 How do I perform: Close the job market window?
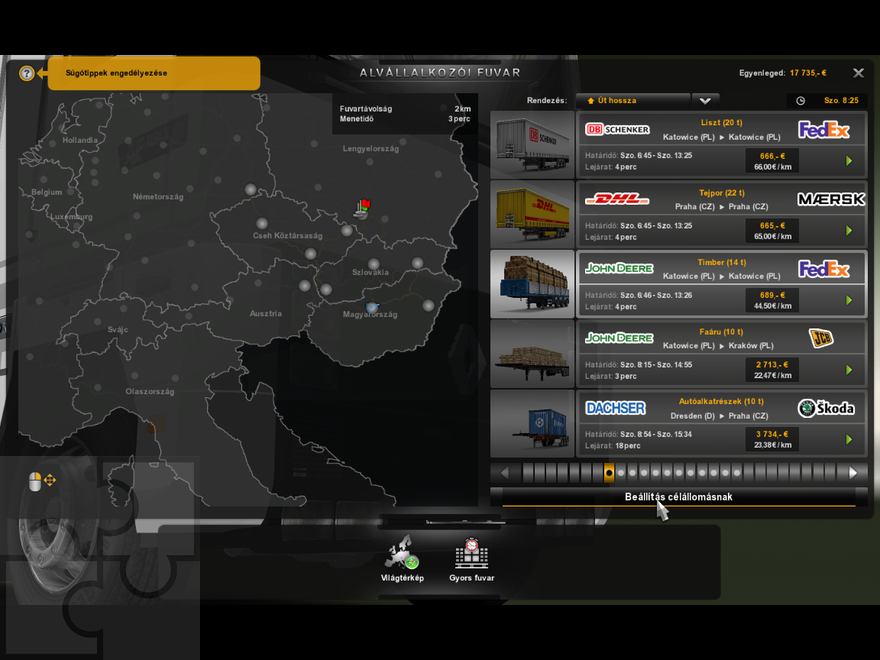click(x=858, y=73)
